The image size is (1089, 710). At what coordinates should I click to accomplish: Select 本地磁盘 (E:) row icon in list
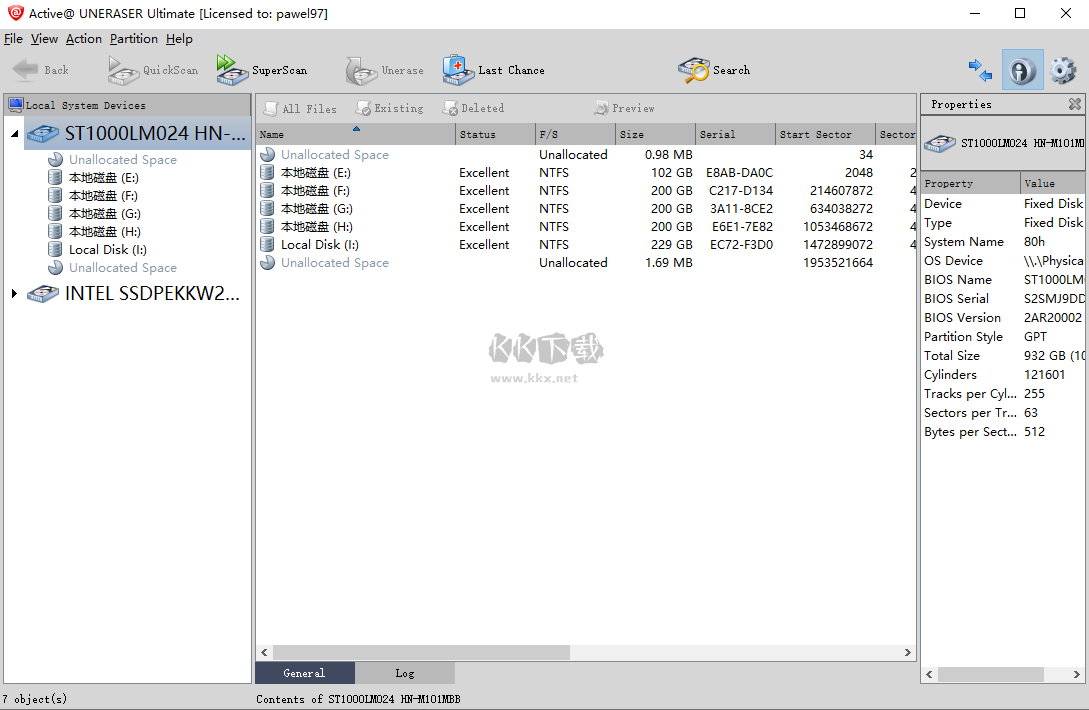click(267, 172)
